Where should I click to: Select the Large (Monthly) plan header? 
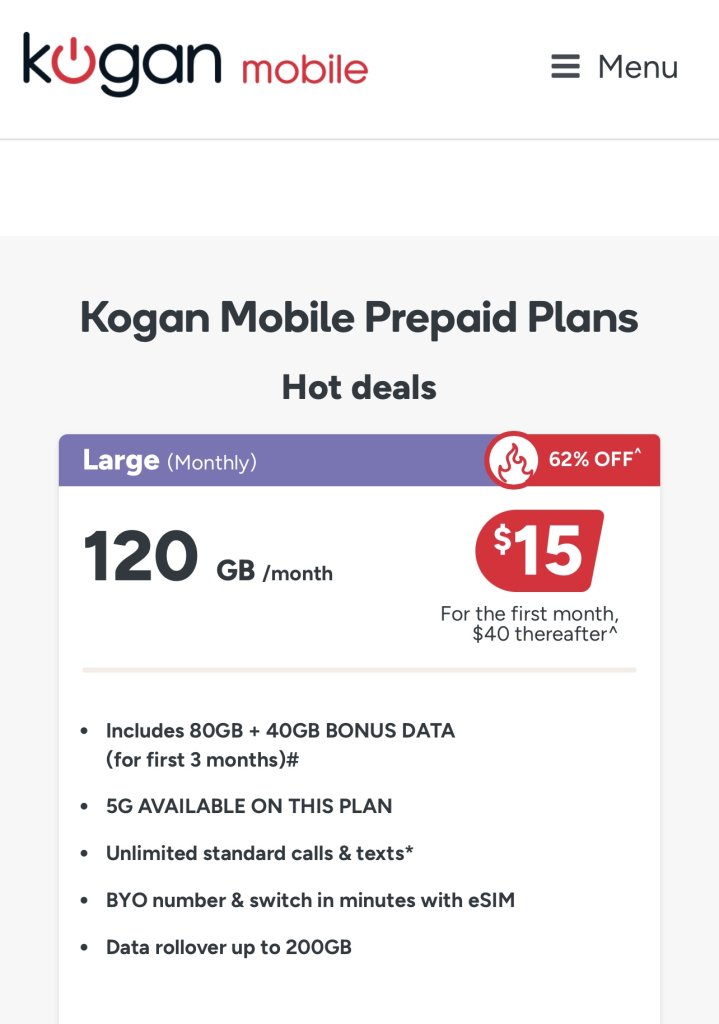170,461
